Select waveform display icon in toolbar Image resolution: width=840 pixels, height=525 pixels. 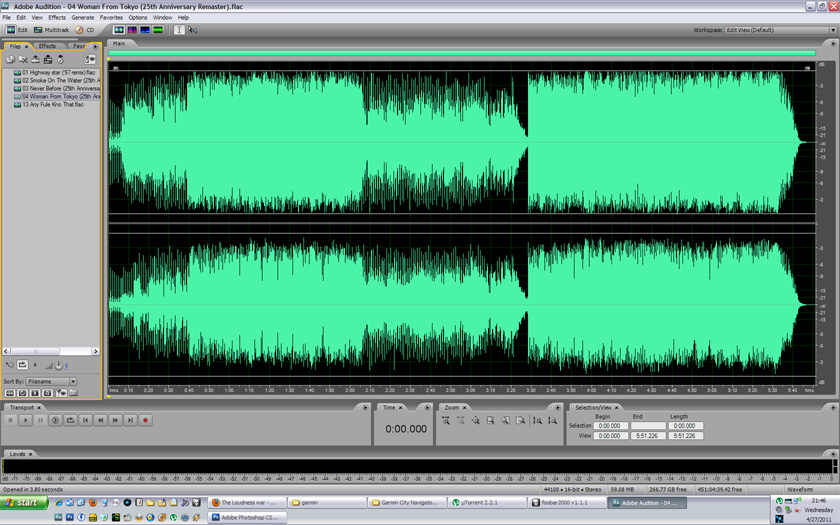point(119,30)
